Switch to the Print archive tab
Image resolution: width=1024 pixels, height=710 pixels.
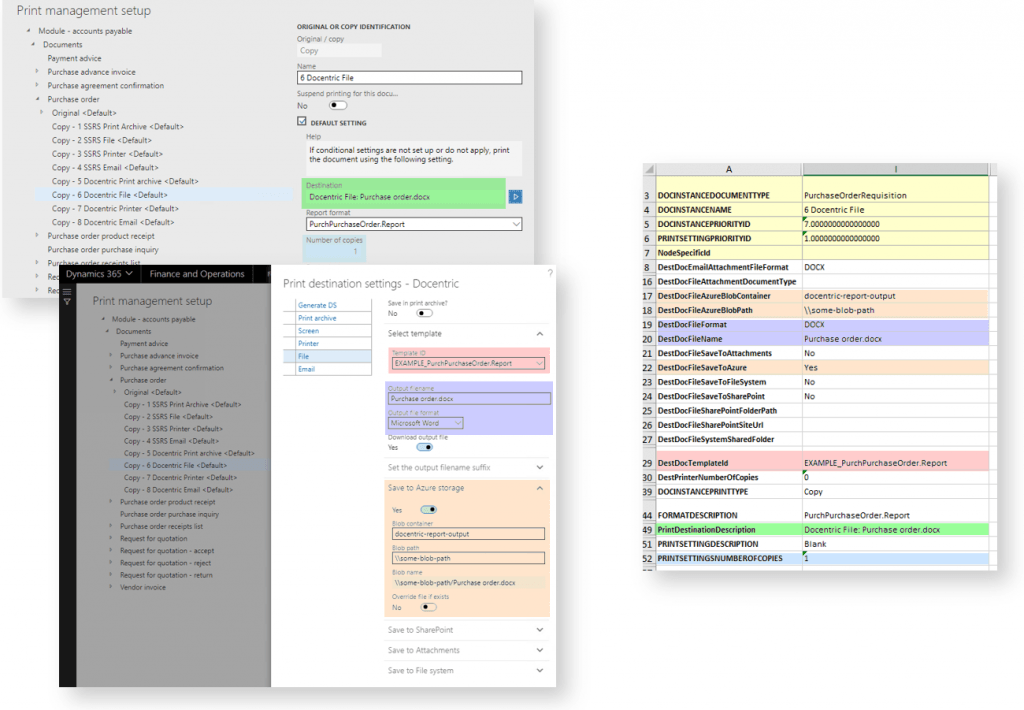pos(317,318)
